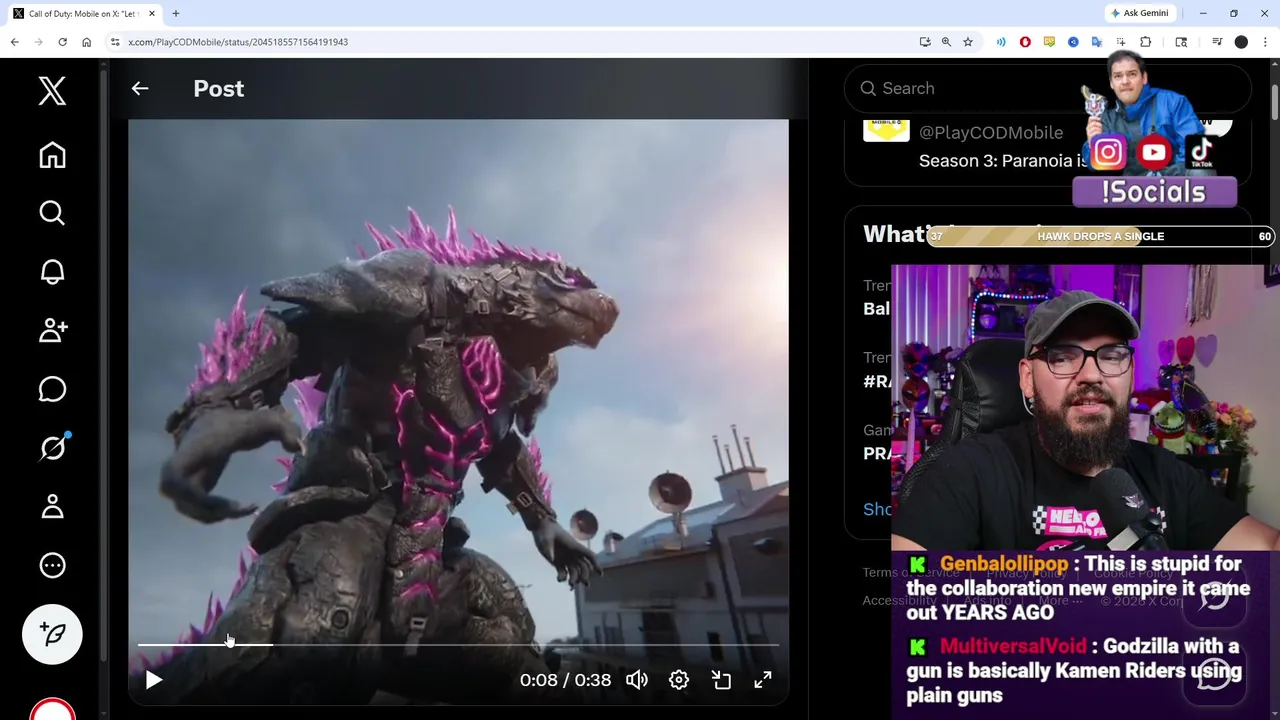Mute the video volume
This screenshot has width=1280, height=720.
tap(636, 680)
